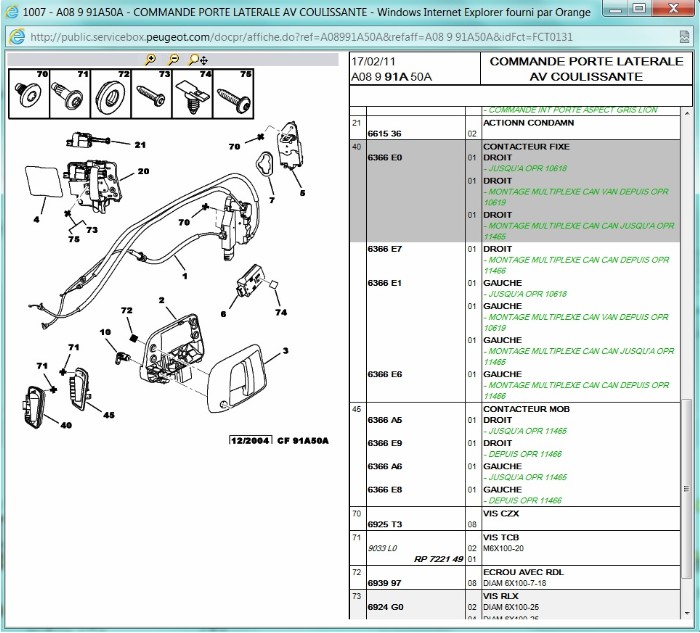Click part number 6939 97
Viewport: 700px width, 633px height.
click(x=384, y=583)
